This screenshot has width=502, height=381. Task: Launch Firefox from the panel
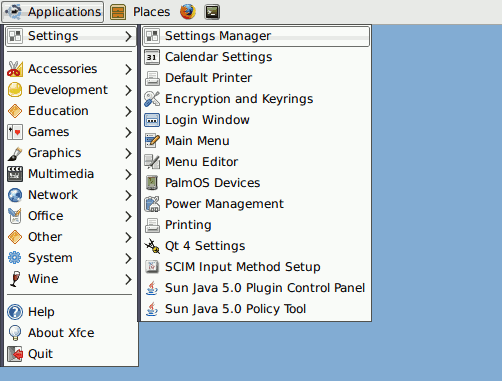coord(188,12)
